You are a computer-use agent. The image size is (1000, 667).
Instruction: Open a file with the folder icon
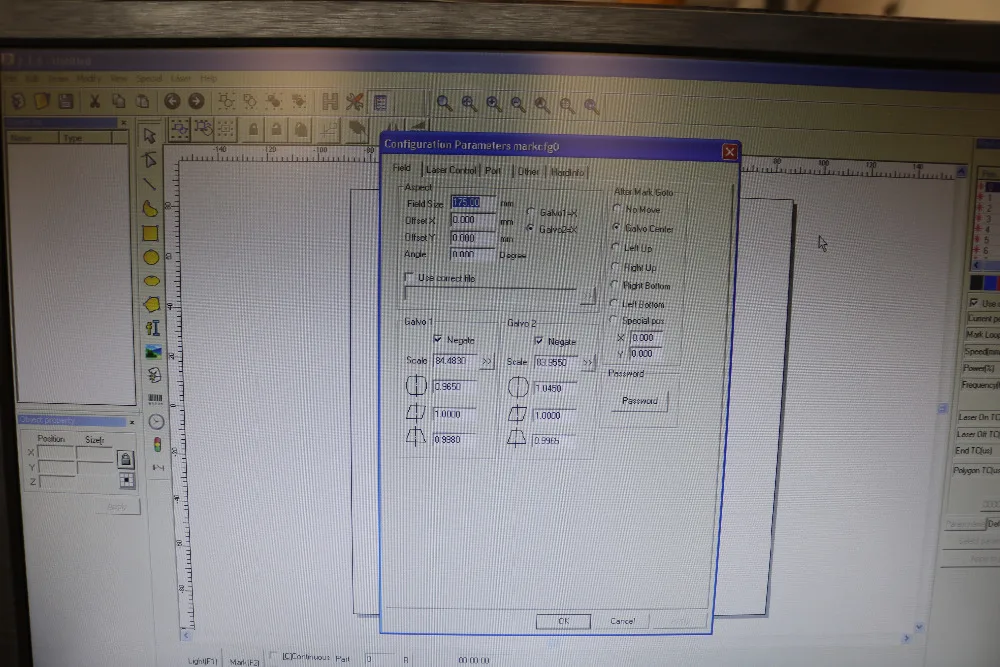point(41,101)
